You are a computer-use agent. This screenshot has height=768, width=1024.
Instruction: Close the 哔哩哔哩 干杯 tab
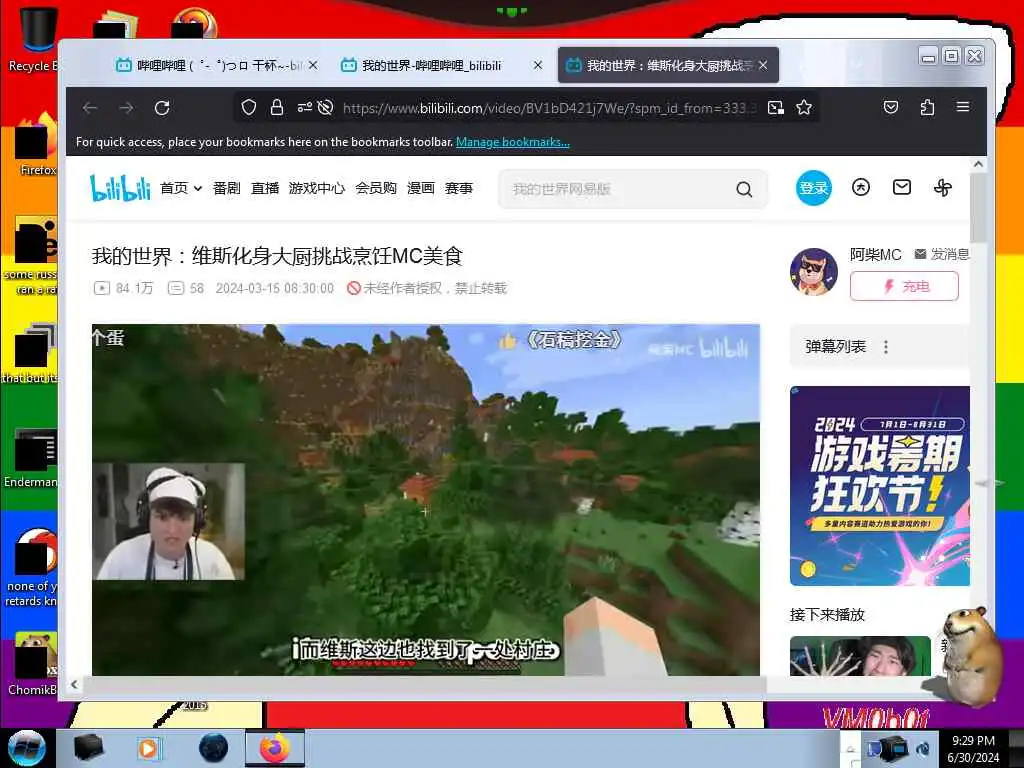pyautogui.click(x=313, y=65)
